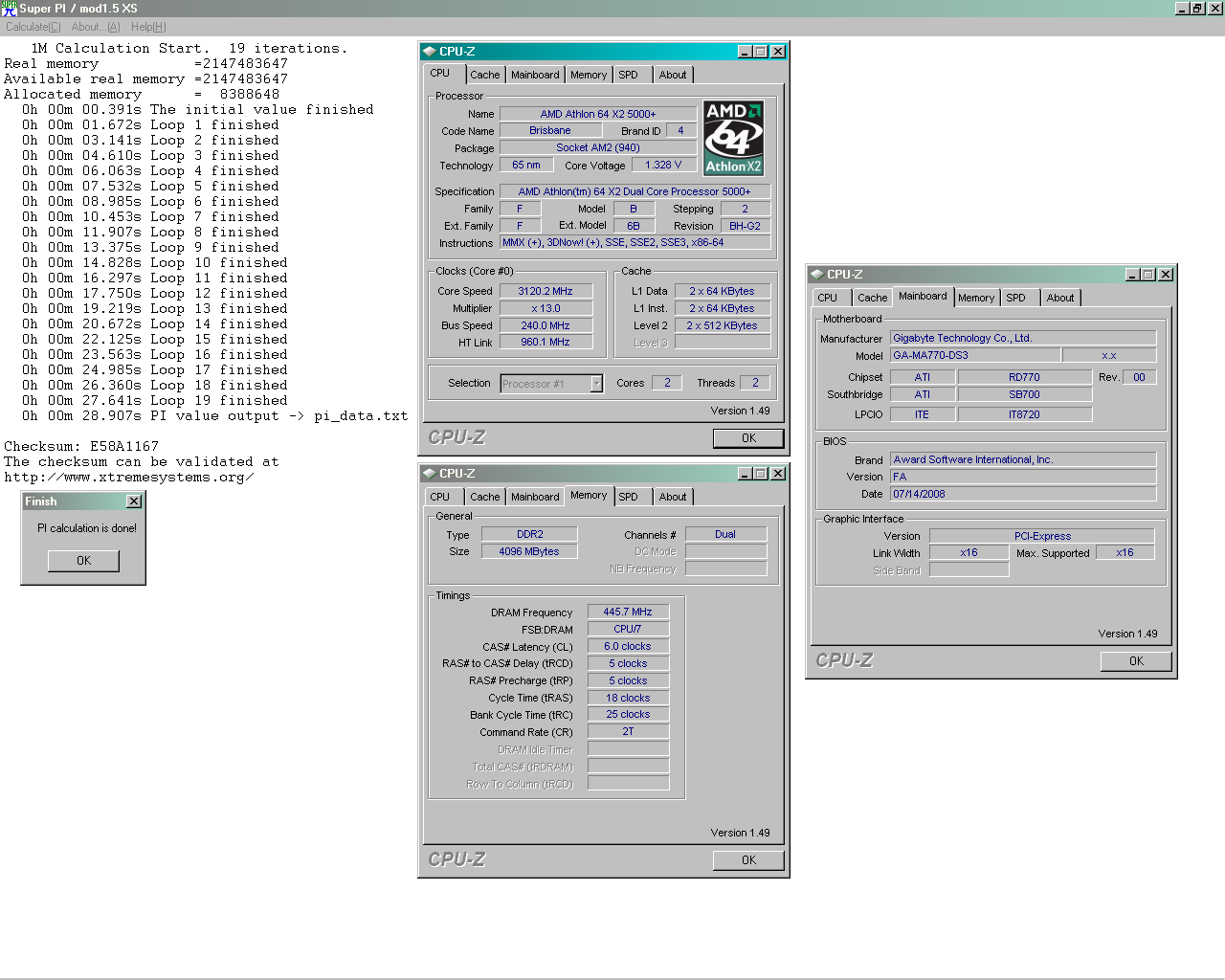Click the title icon of the CPU-Z window showing the Memory tab
Screen dimensions: 1225x980
point(430,474)
